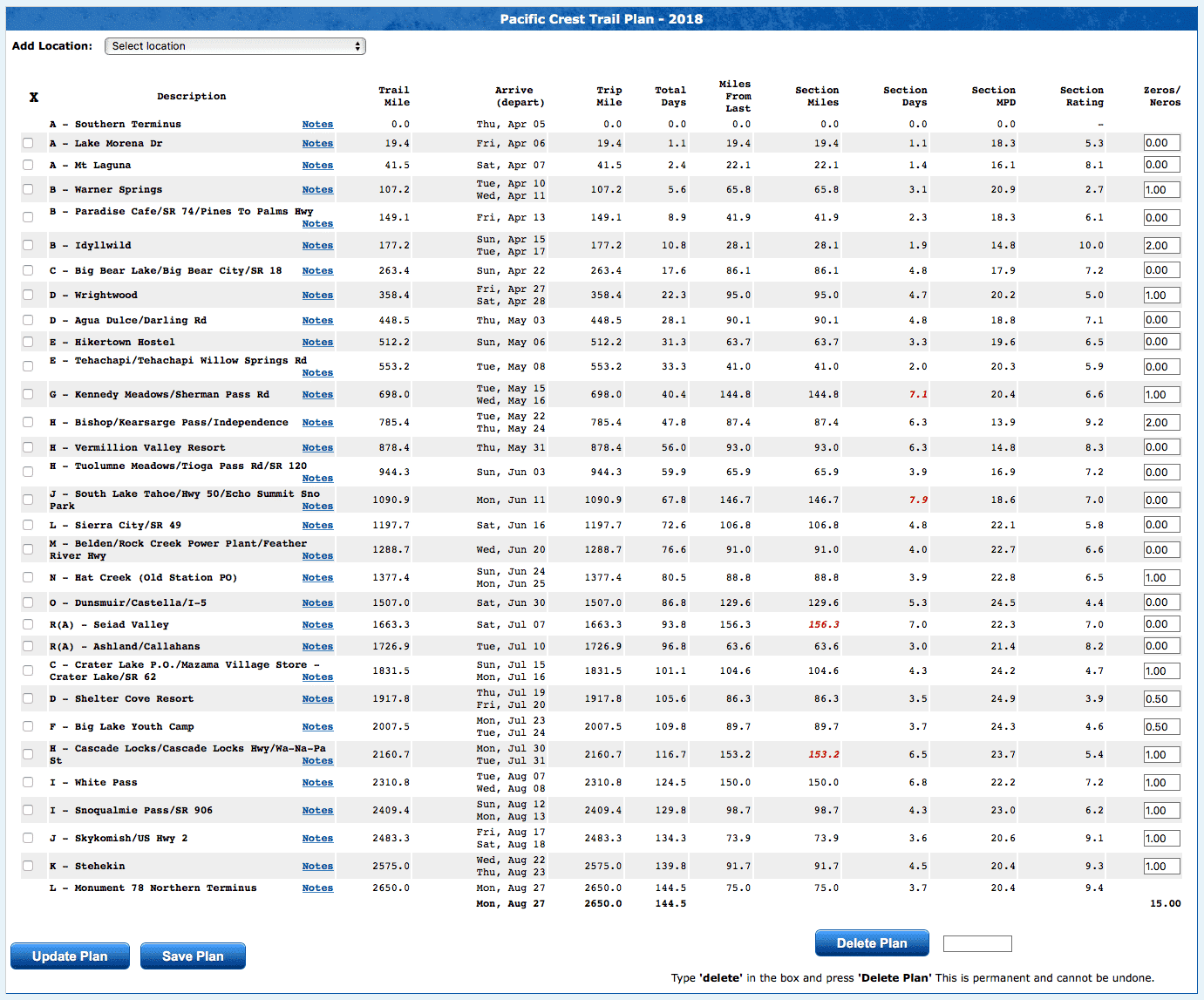The image size is (1204, 1000).
Task: Edit zeros/neros field for Stehekin
Action: 1161,866
